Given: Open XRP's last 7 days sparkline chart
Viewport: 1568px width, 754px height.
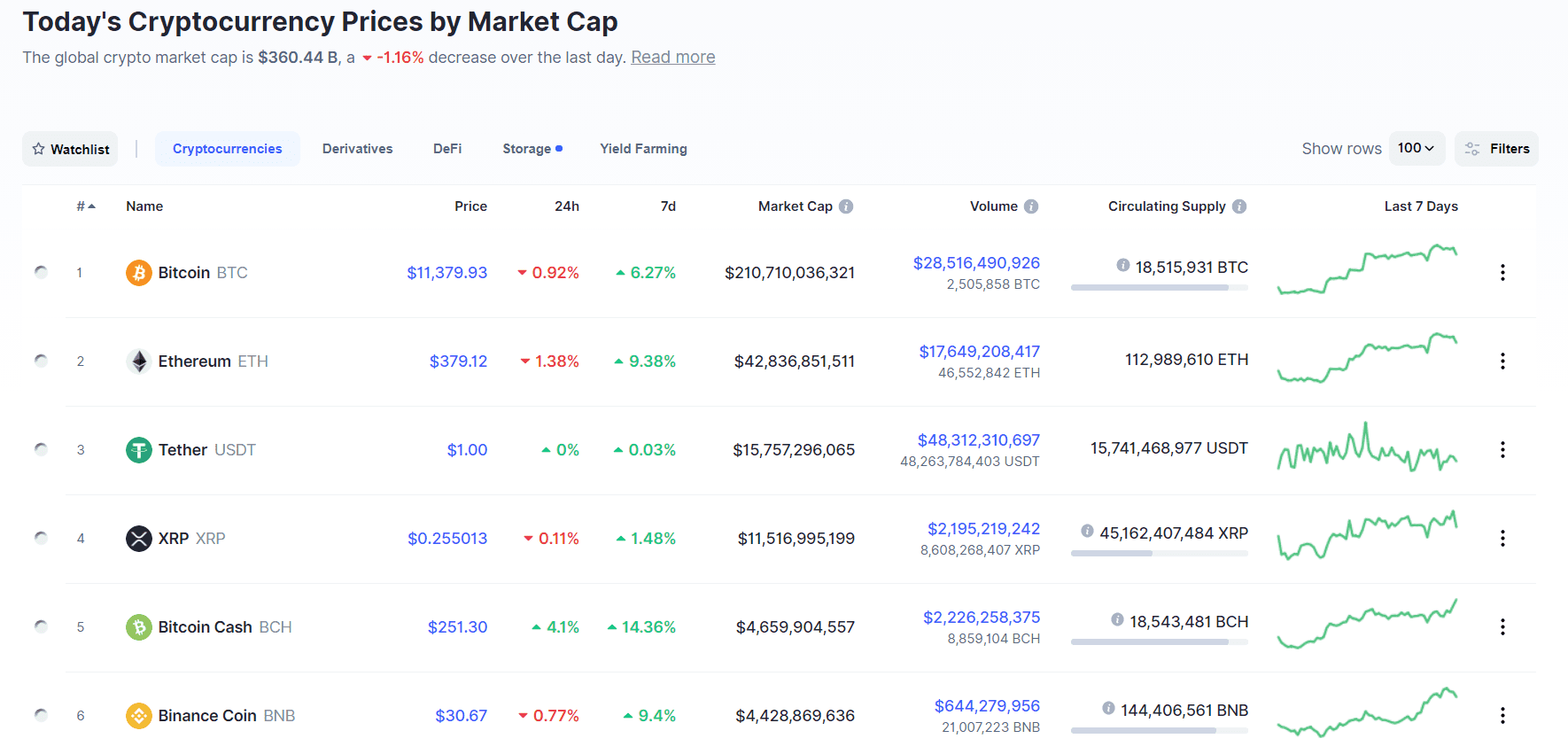Looking at the screenshot, I should (1367, 535).
